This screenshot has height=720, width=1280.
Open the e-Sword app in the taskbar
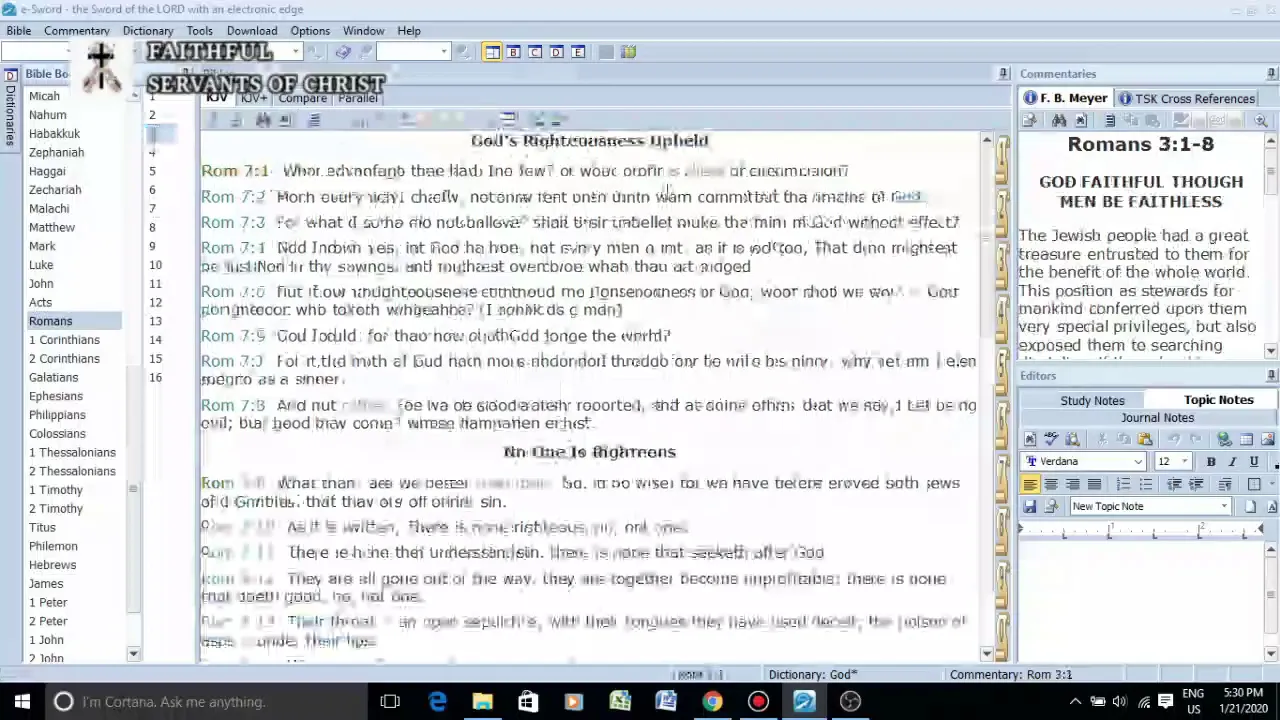[804, 701]
